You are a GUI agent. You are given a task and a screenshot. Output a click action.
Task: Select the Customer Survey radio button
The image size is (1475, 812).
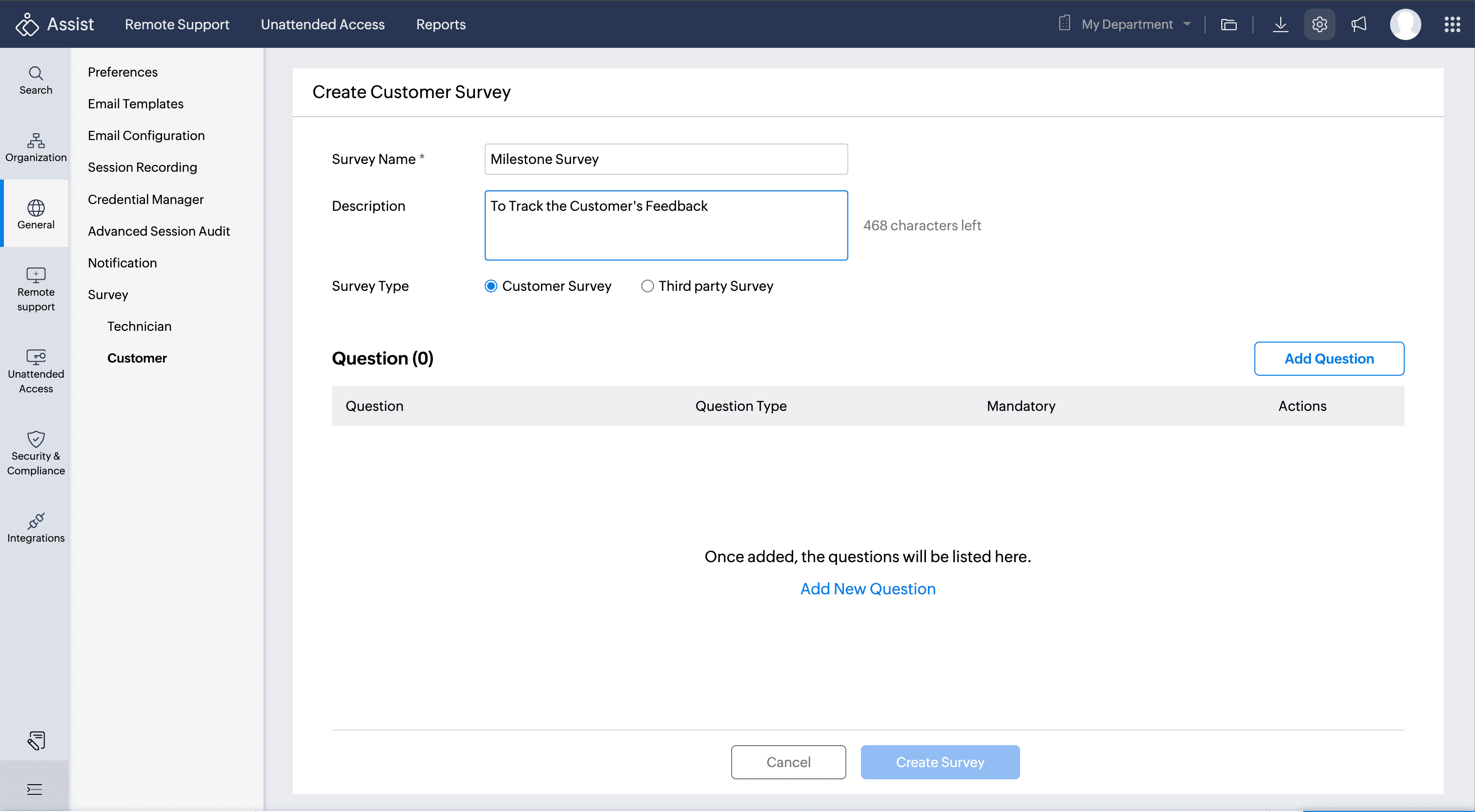pyautogui.click(x=491, y=286)
